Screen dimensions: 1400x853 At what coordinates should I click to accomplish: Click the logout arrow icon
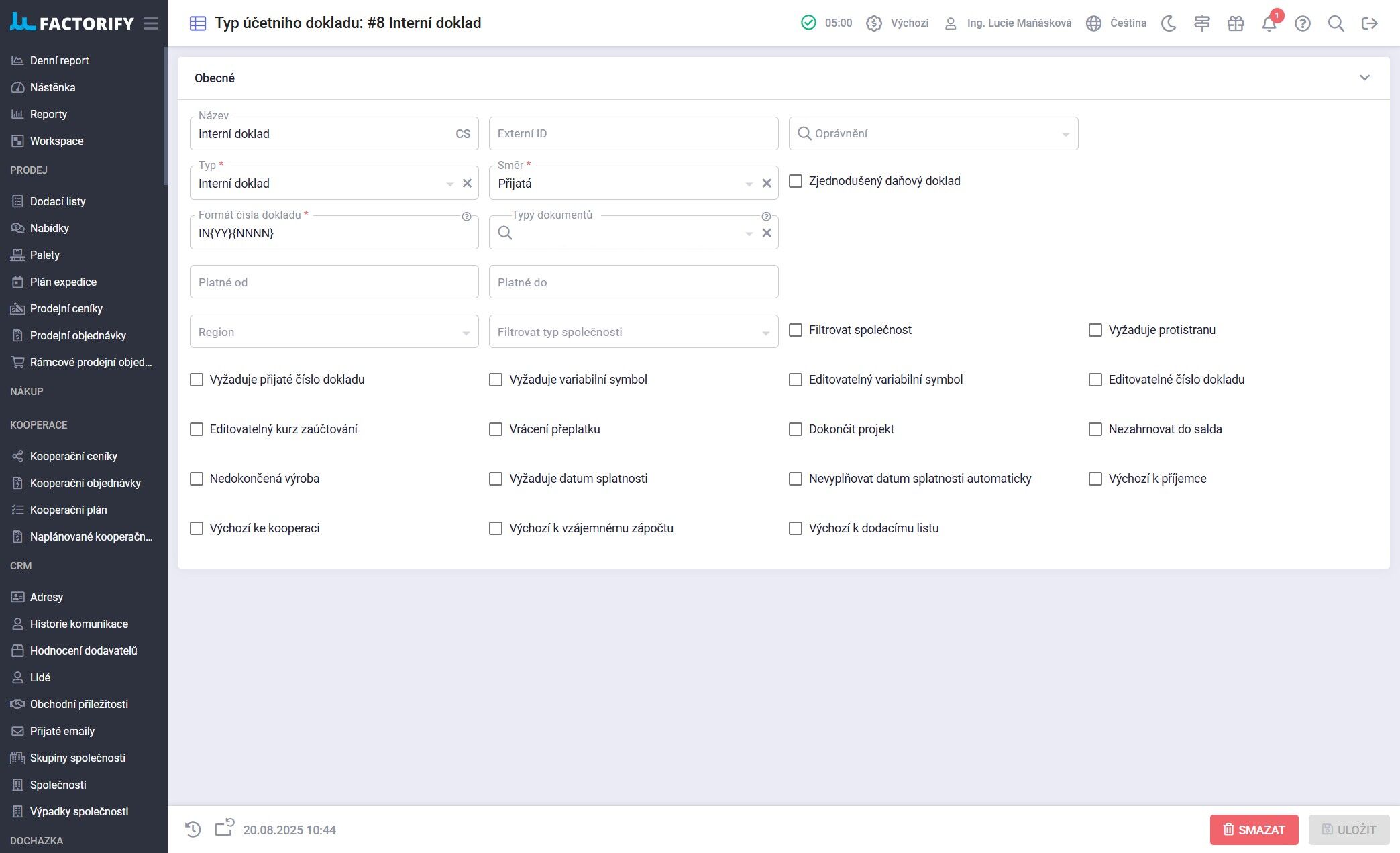(x=1369, y=23)
